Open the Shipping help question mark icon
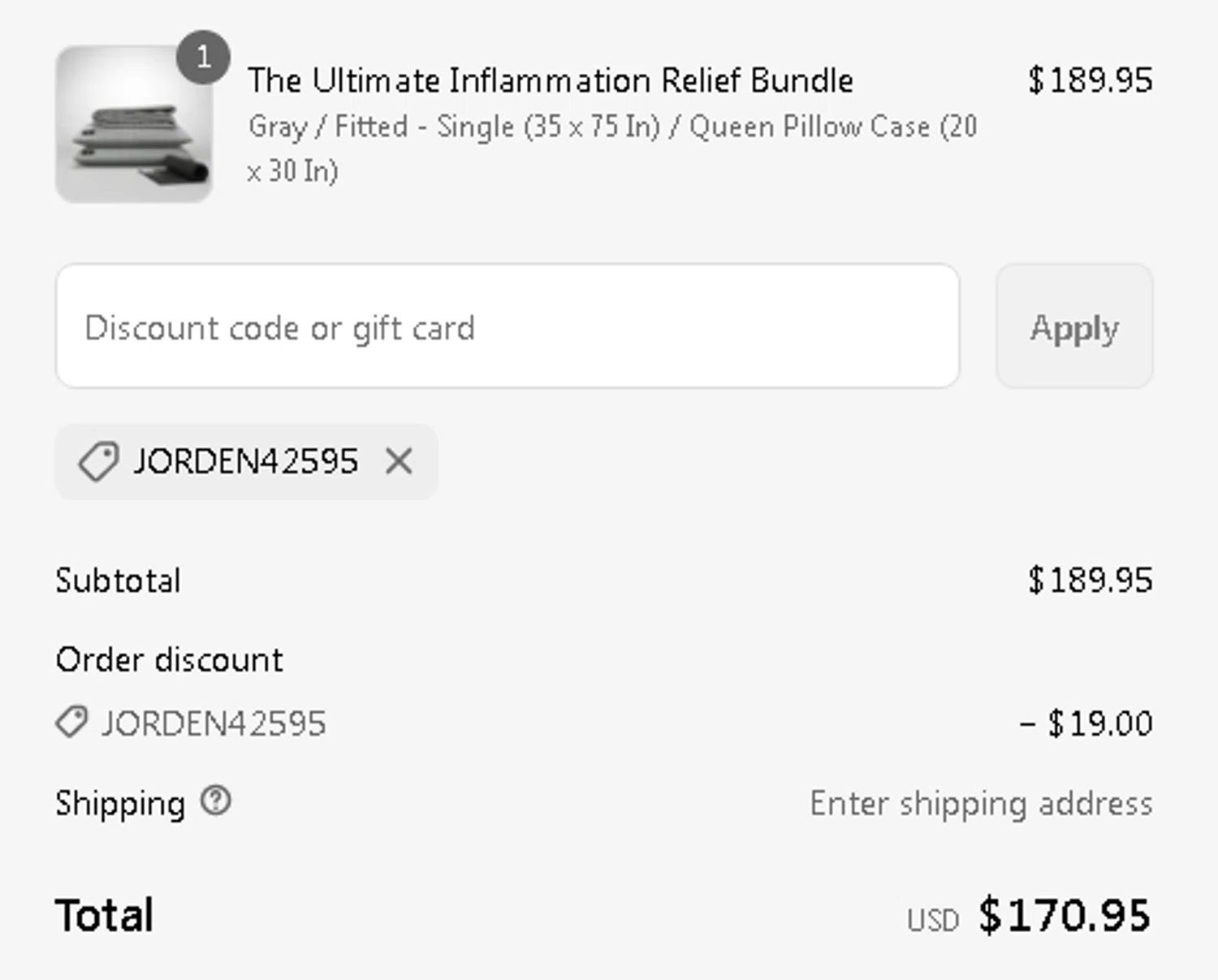1218x980 pixels. point(216,801)
